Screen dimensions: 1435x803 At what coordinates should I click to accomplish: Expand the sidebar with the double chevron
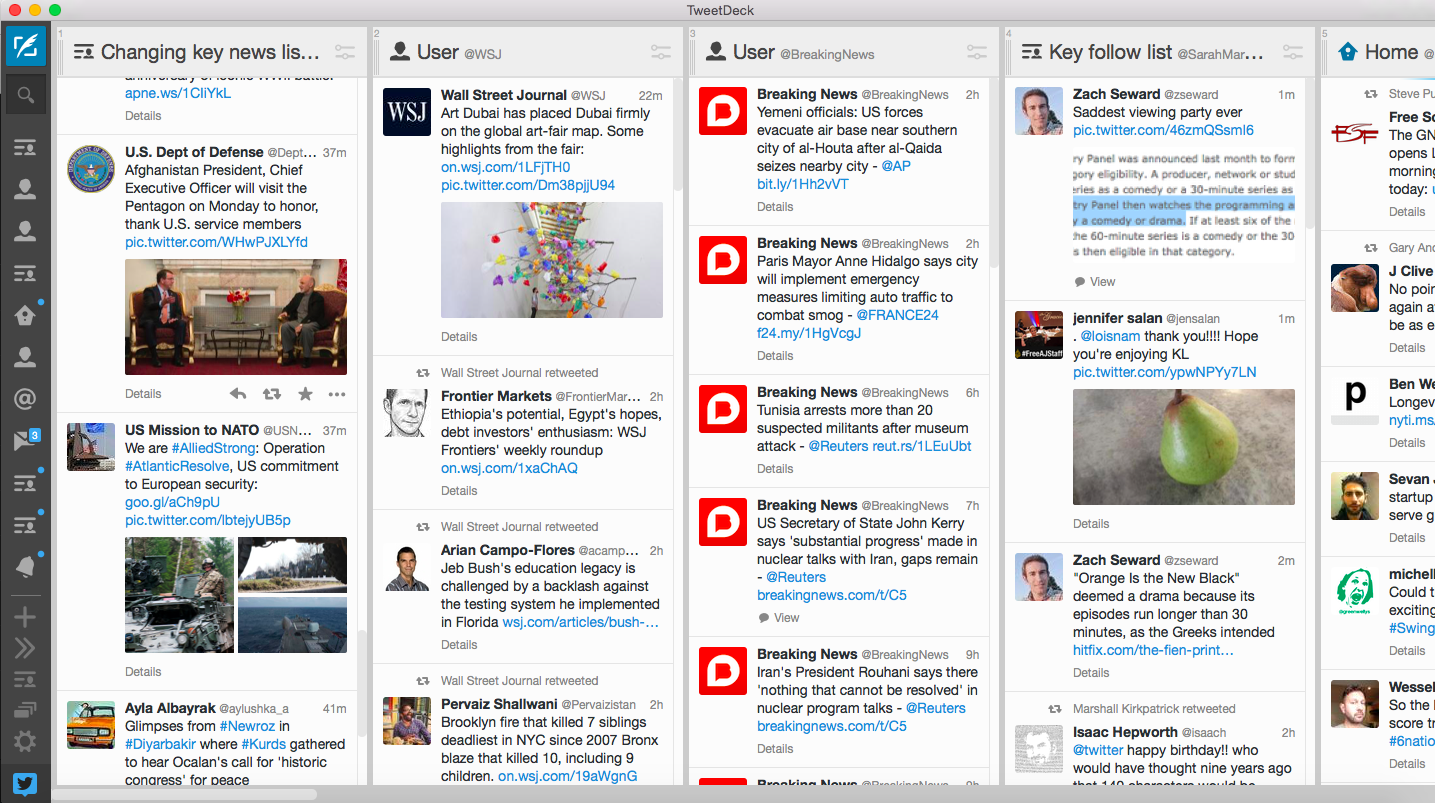25,648
